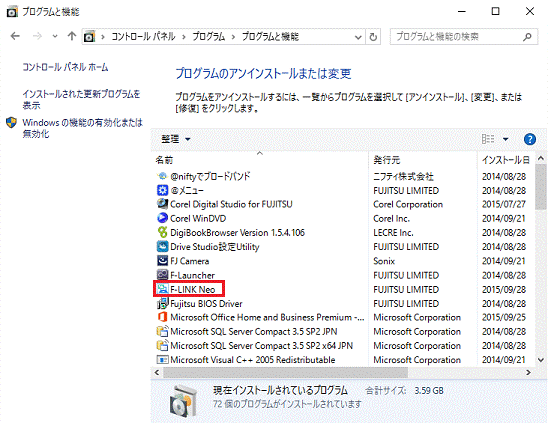Click the vertical scrollbar thumb

(x=541, y=187)
